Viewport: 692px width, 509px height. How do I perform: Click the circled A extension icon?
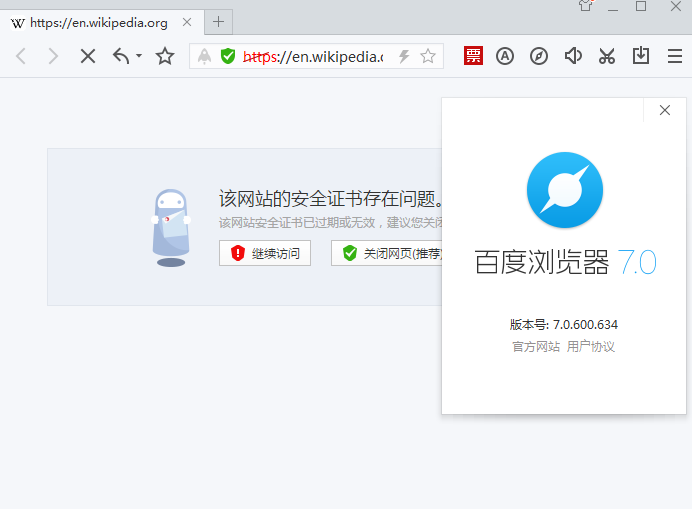point(505,56)
